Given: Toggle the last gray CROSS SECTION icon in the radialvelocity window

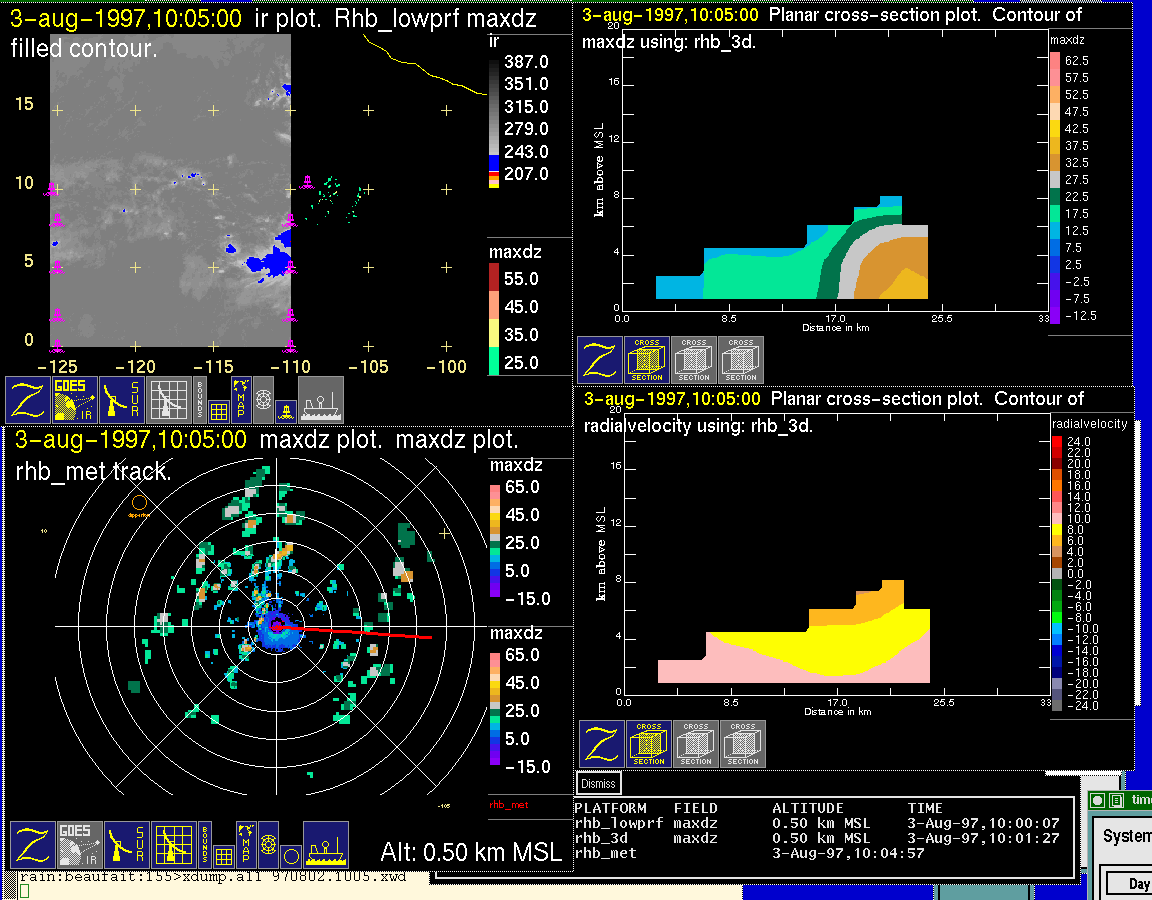Looking at the screenshot, I should tap(743, 744).
